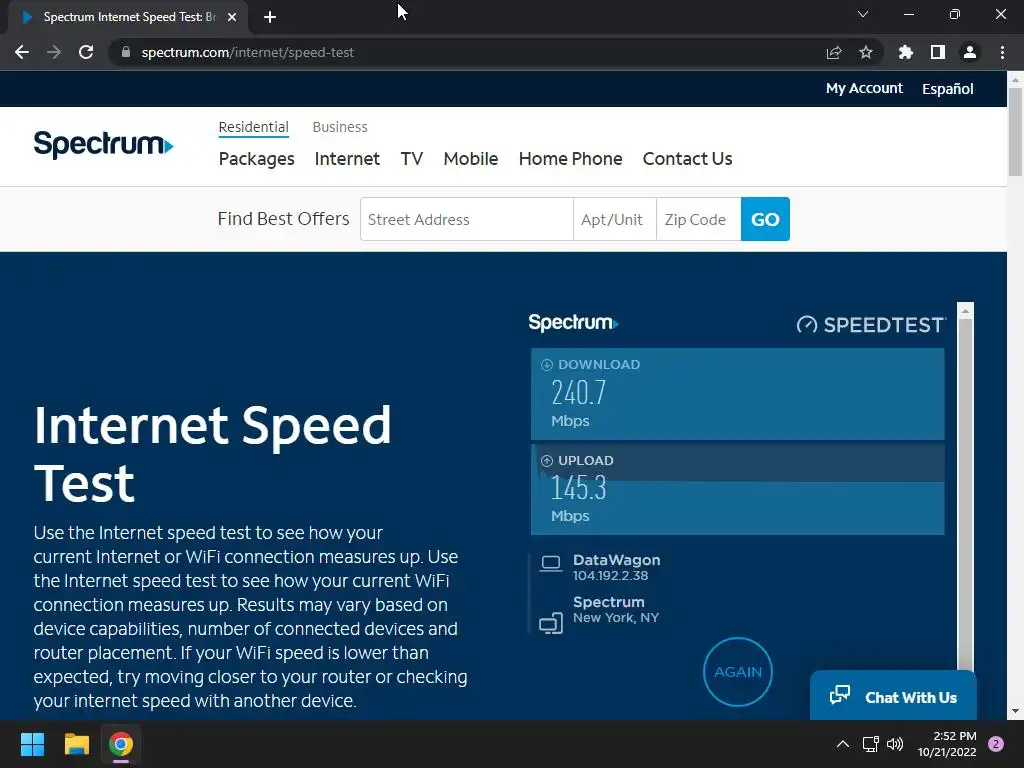Show hidden system tray icons
This screenshot has height=768, width=1024.
[843, 744]
